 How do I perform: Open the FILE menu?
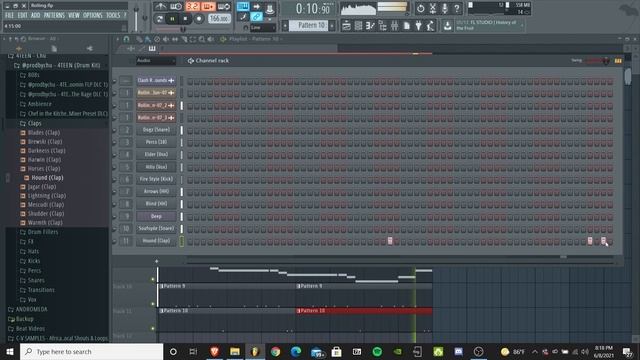(x=9, y=15)
